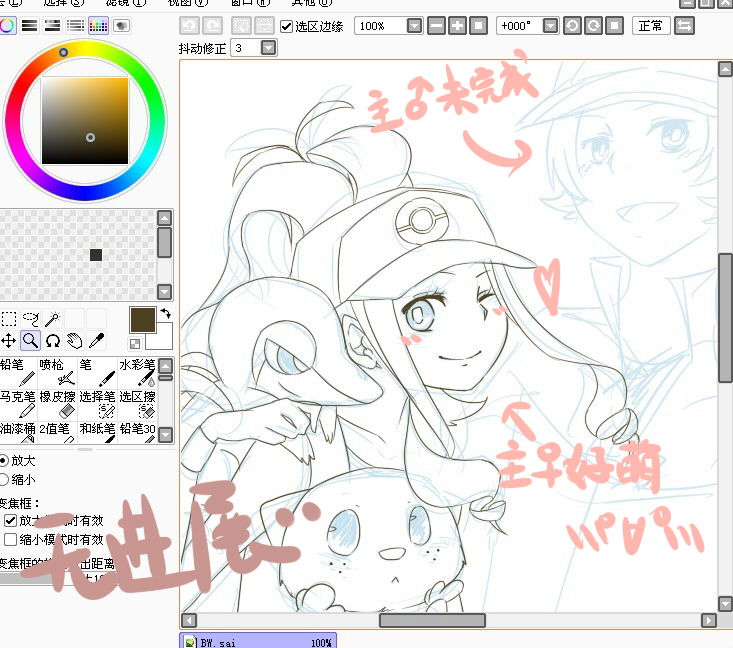Reset zoom with the square button
This screenshot has width=733, height=648.
(478, 26)
